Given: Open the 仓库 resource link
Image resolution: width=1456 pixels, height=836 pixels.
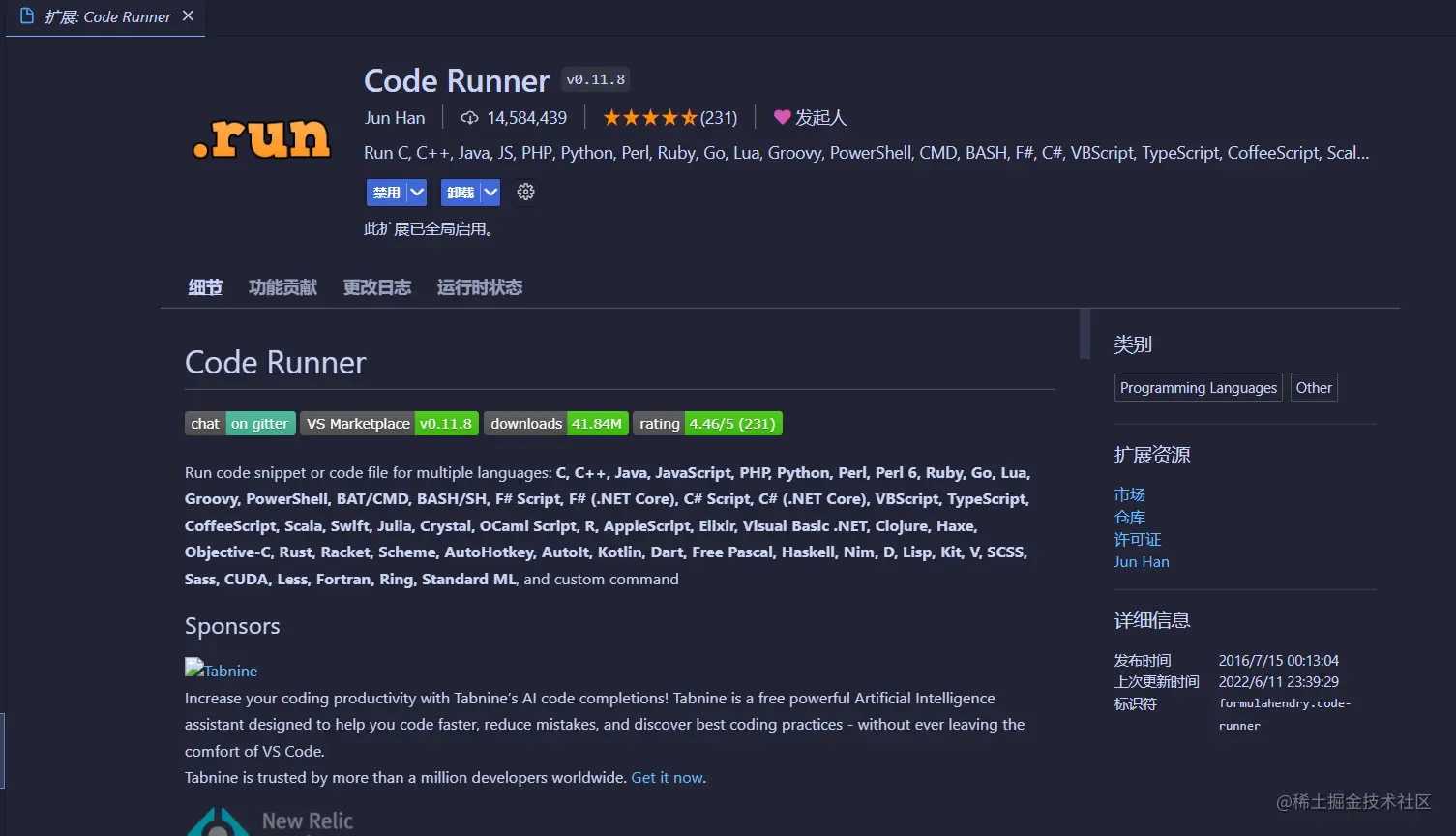Looking at the screenshot, I should tap(1129, 517).
